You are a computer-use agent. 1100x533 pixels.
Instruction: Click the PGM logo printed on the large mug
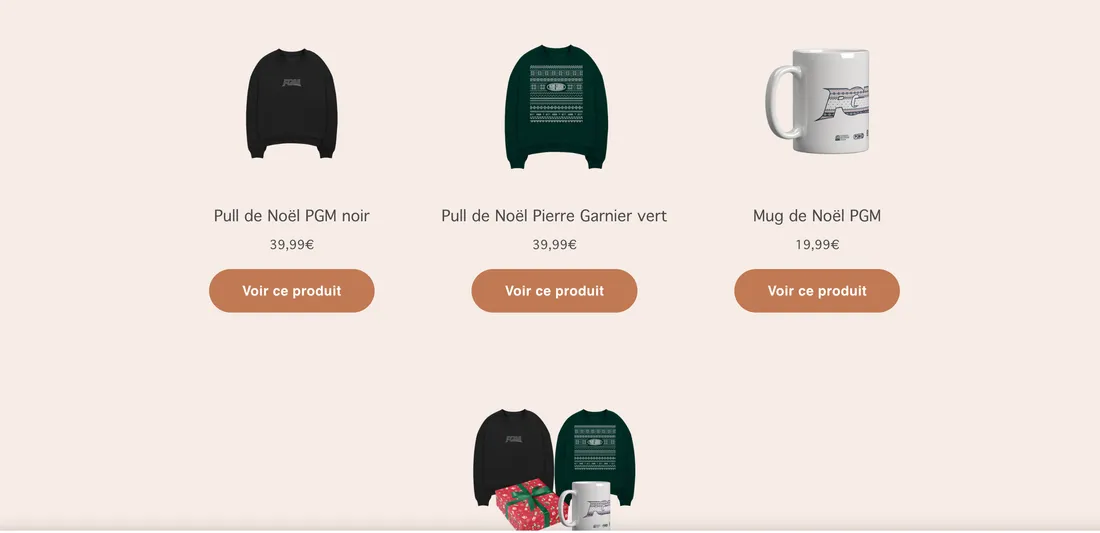tap(842, 105)
